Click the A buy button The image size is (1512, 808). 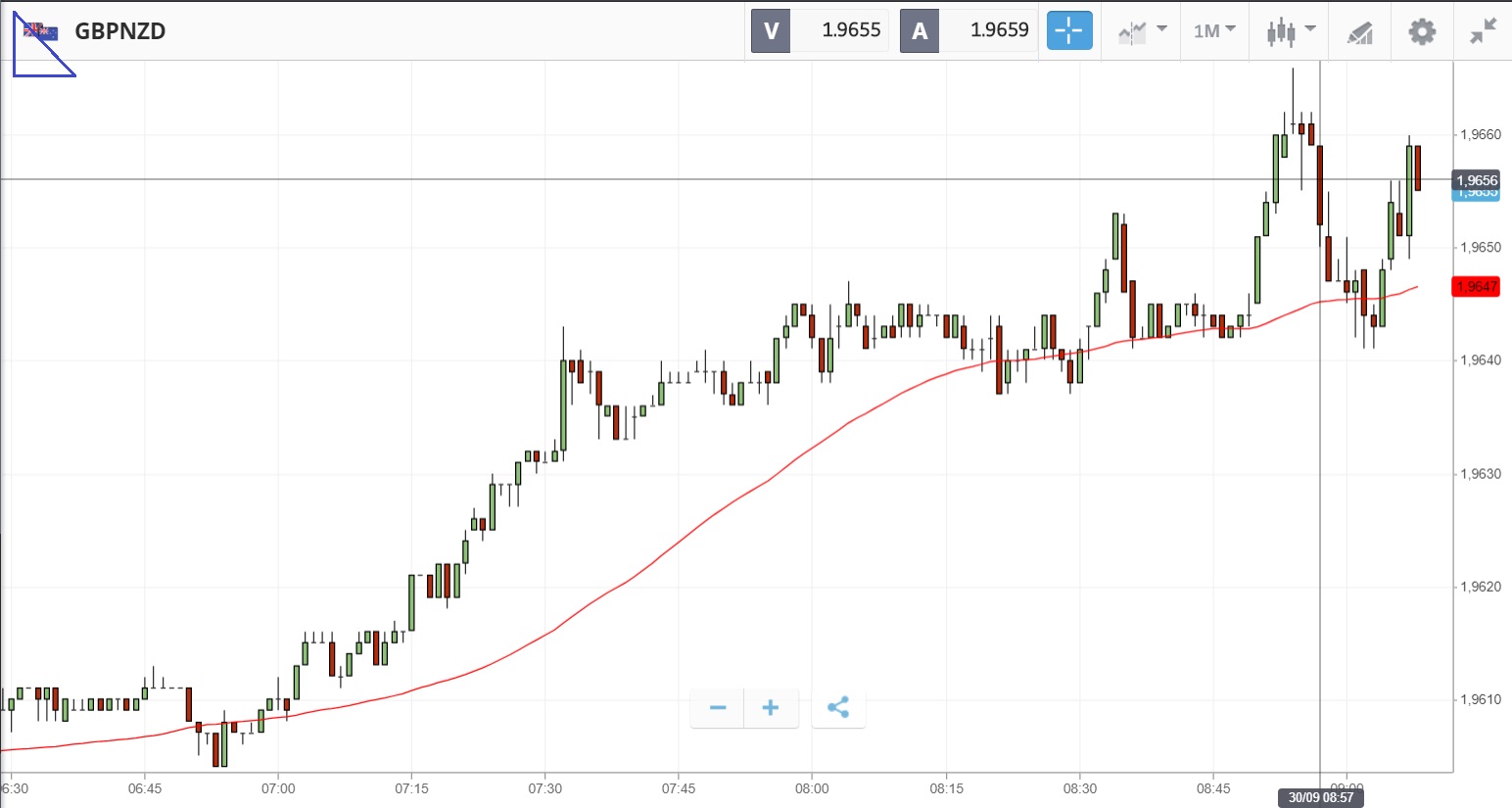(920, 31)
